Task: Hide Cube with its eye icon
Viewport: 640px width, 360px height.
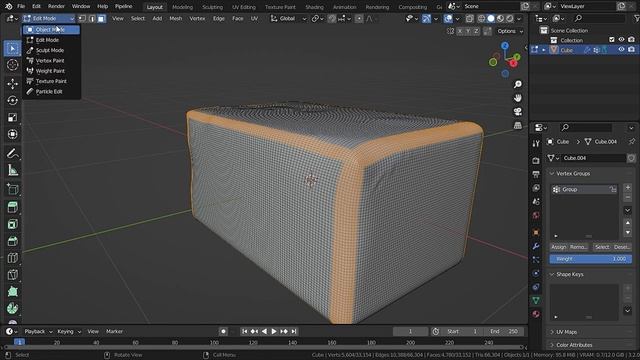Action: 621,49
